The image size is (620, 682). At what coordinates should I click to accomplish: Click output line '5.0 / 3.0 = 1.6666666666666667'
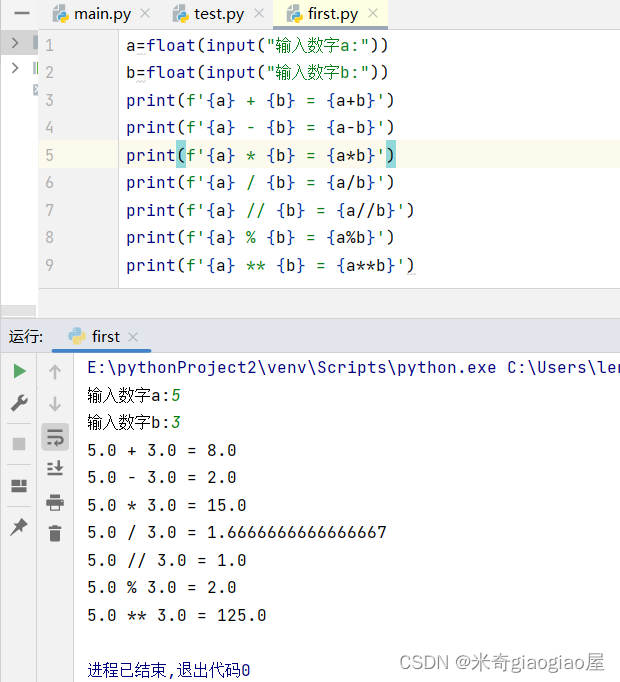coord(237,533)
